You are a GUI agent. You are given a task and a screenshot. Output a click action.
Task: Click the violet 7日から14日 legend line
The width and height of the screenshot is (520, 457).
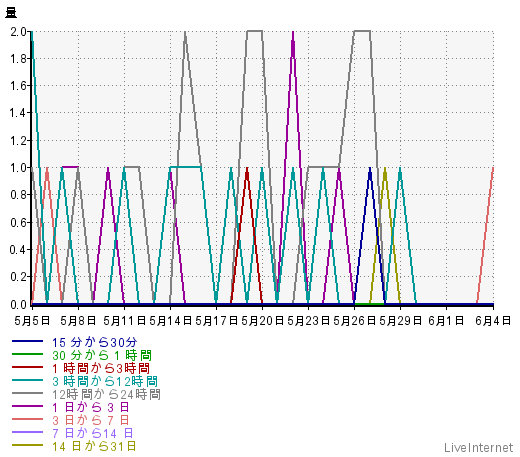pos(27,432)
